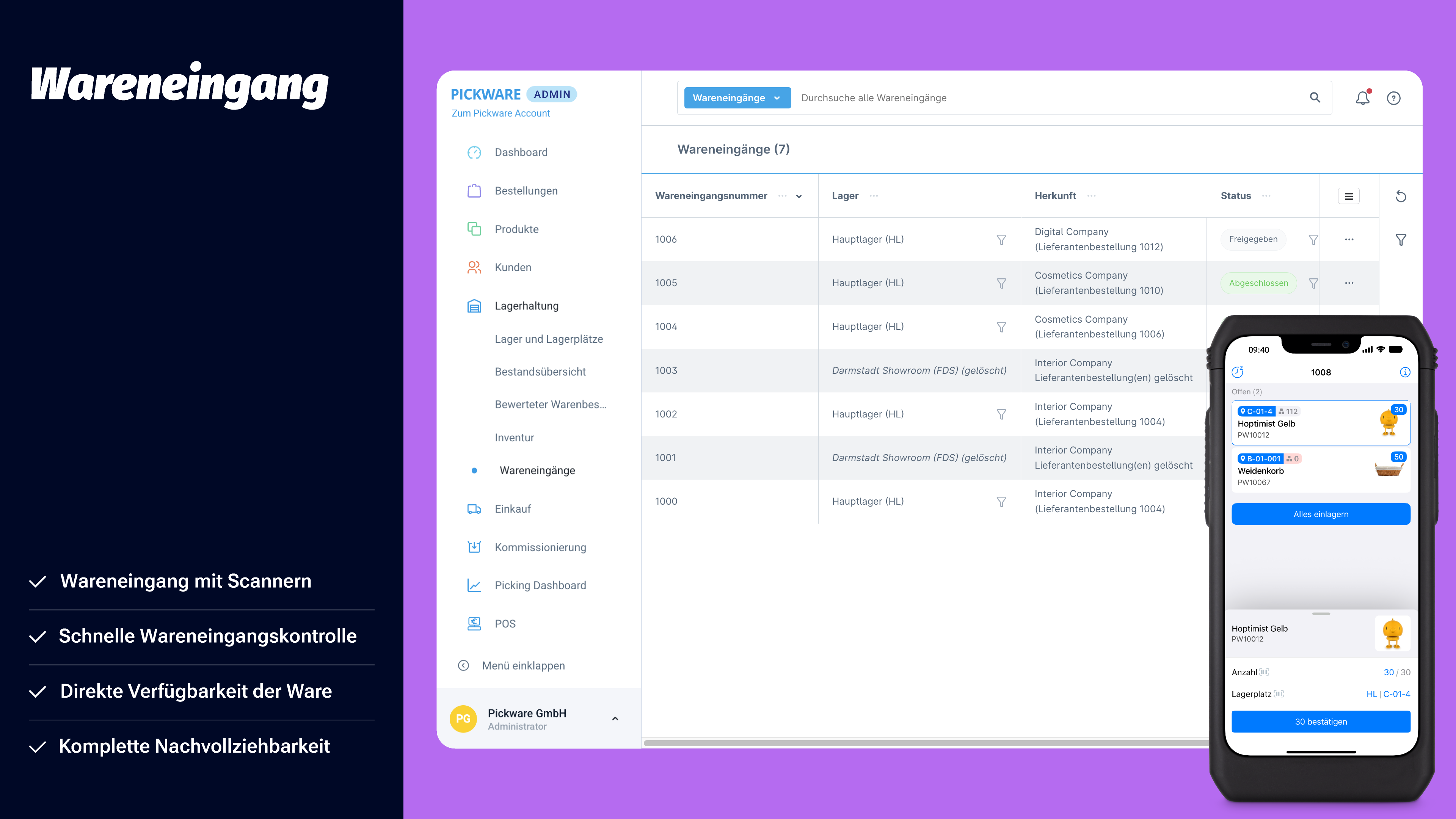Filter by Hauptlager in row 1005
The image size is (1456, 819).
1001,283
